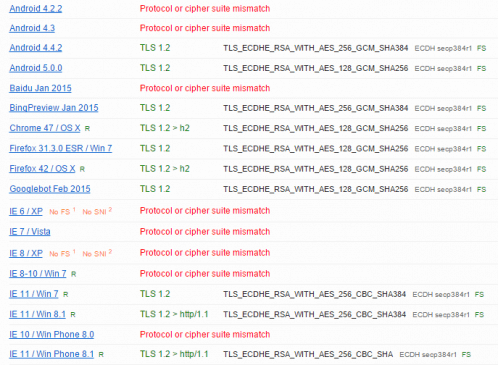498x365 pixels.
Task: Open the IE 8-10 / Win 7 link
Action: [x=38, y=274]
